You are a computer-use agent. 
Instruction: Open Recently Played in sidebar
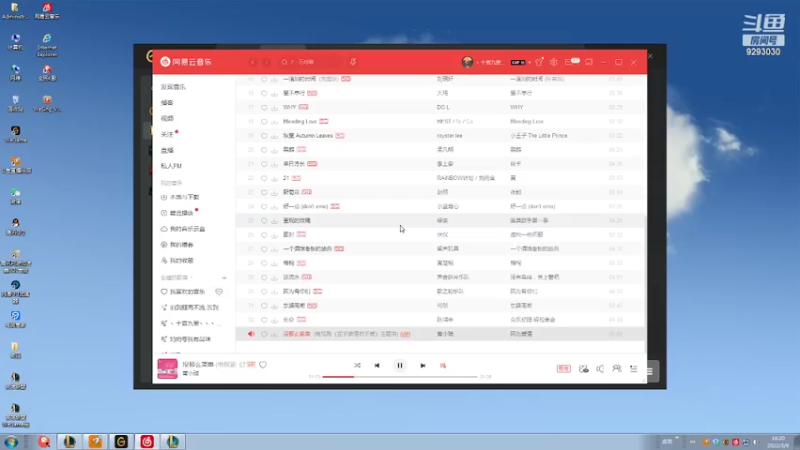(x=178, y=213)
